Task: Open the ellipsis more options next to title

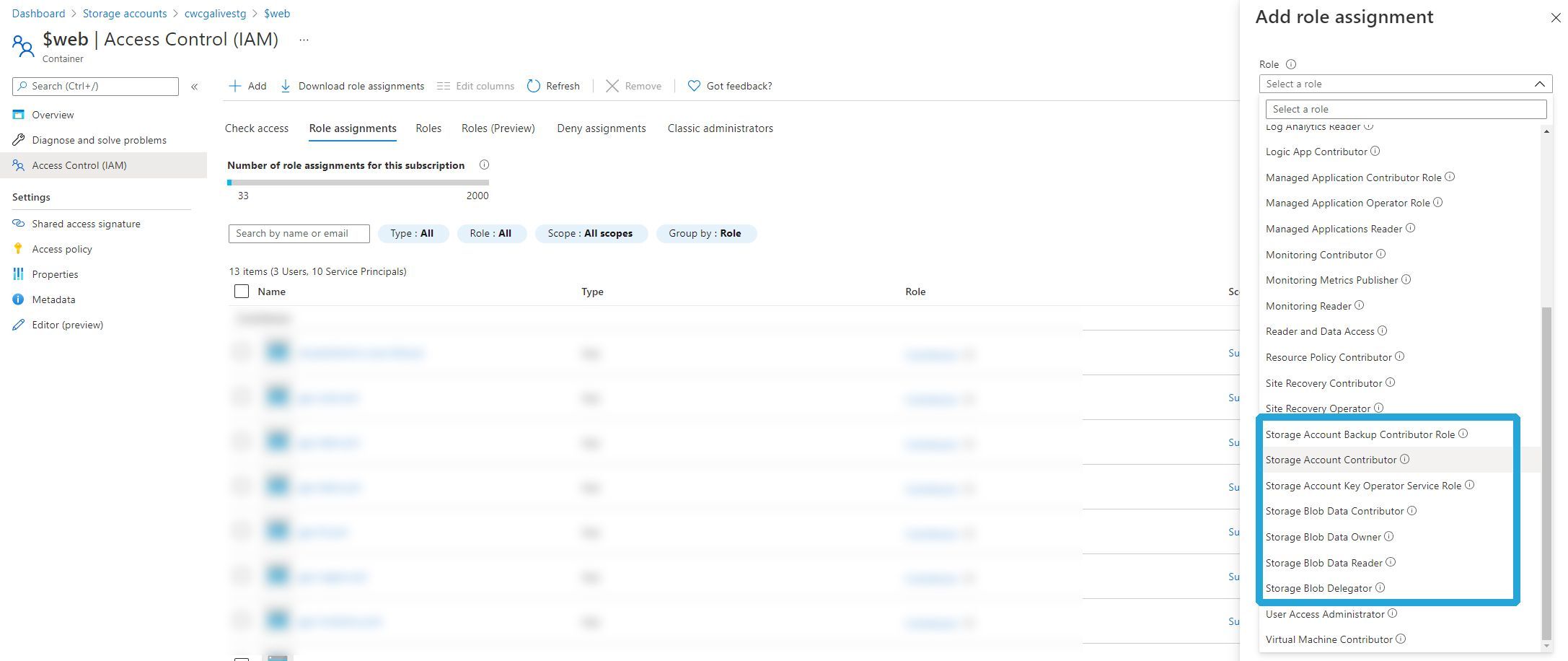Action: coord(304,40)
